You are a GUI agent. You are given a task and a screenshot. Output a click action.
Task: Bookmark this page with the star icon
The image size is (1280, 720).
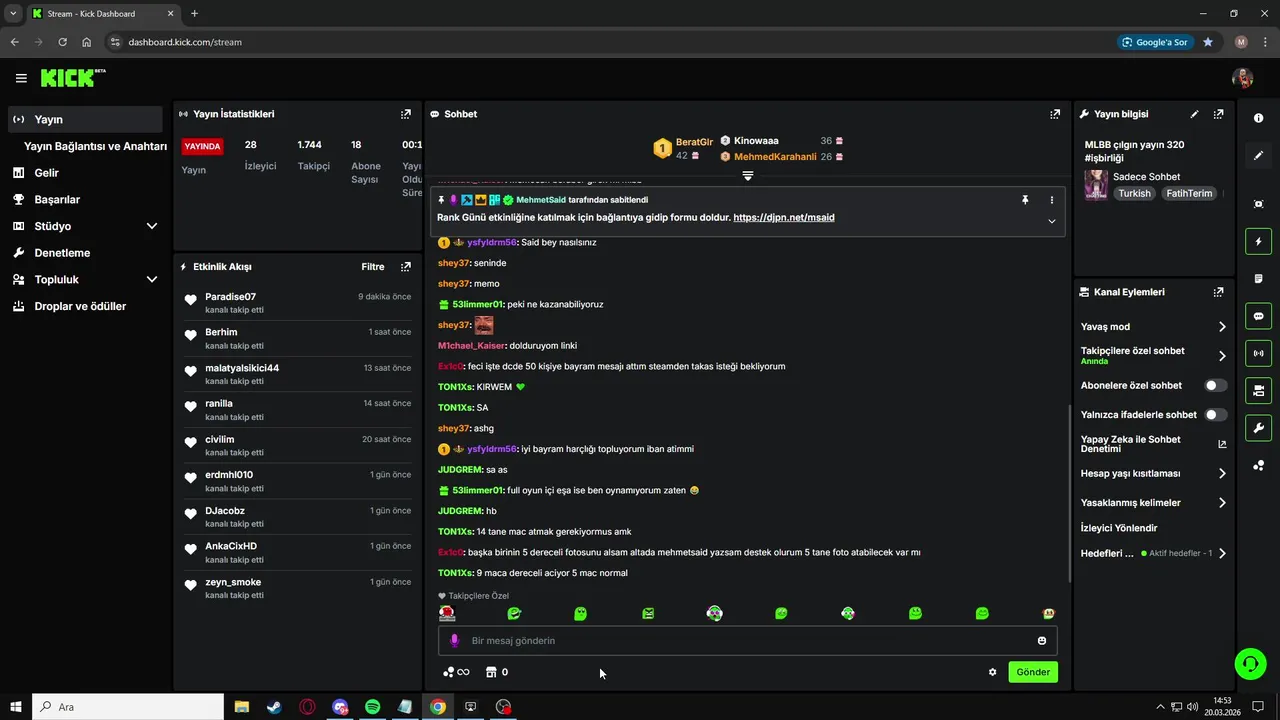1208,42
